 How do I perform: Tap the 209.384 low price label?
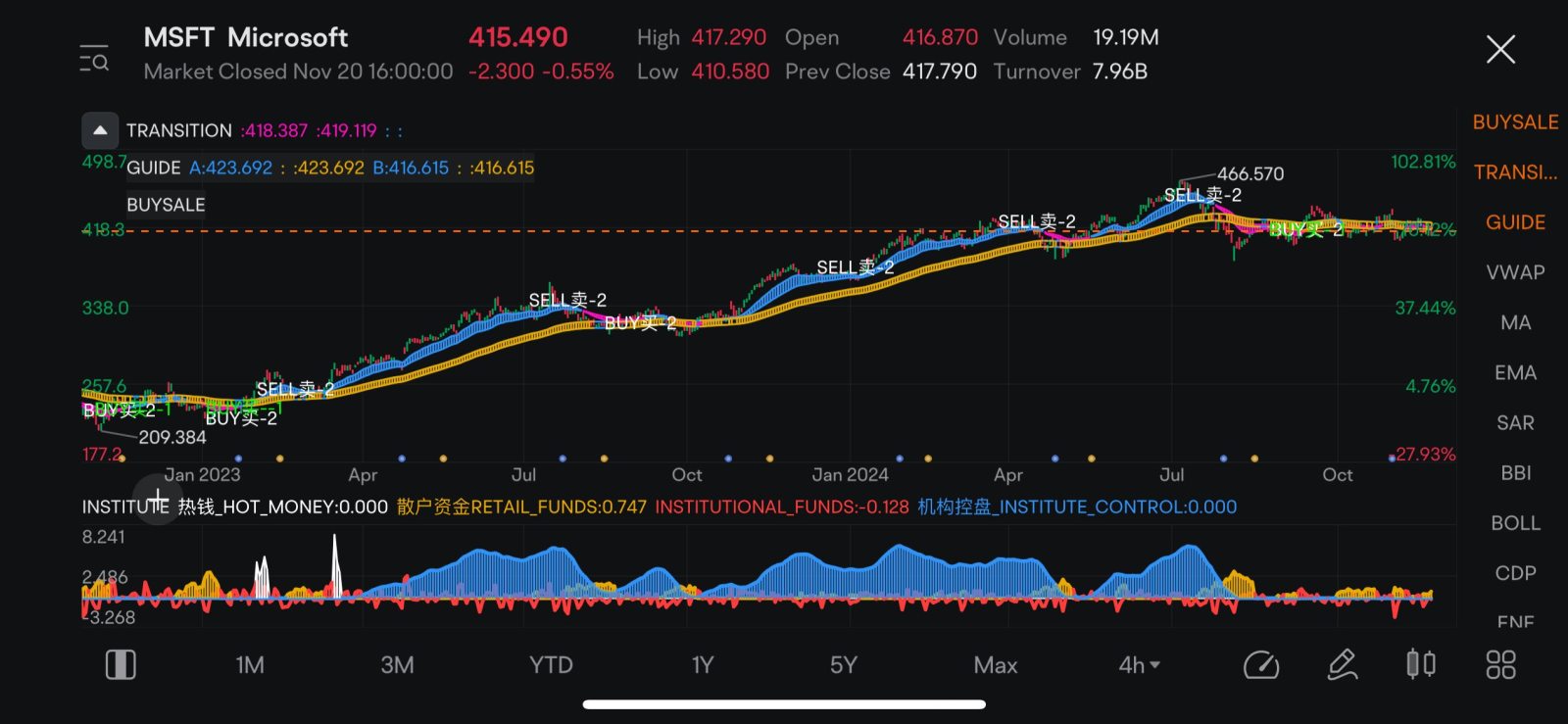point(172,437)
